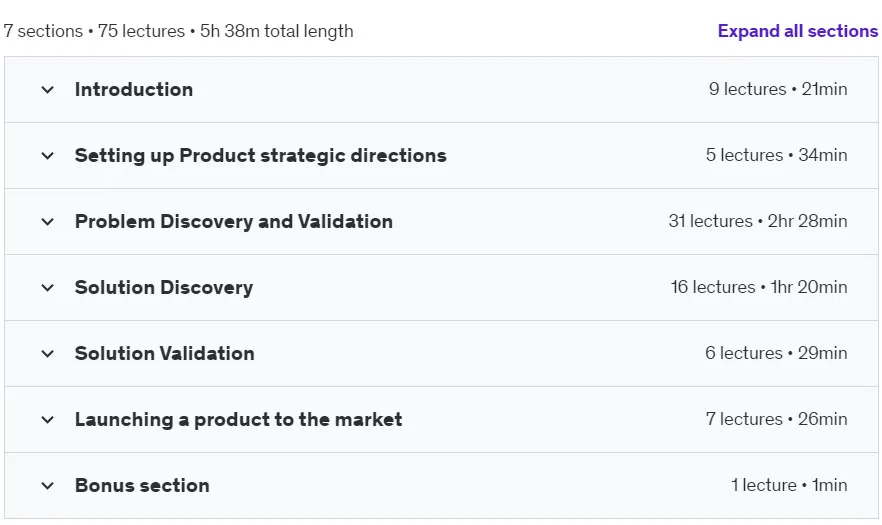The image size is (882, 525).
Task: Click the 16 lectures 1hr 20min label
Action: (759, 287)
